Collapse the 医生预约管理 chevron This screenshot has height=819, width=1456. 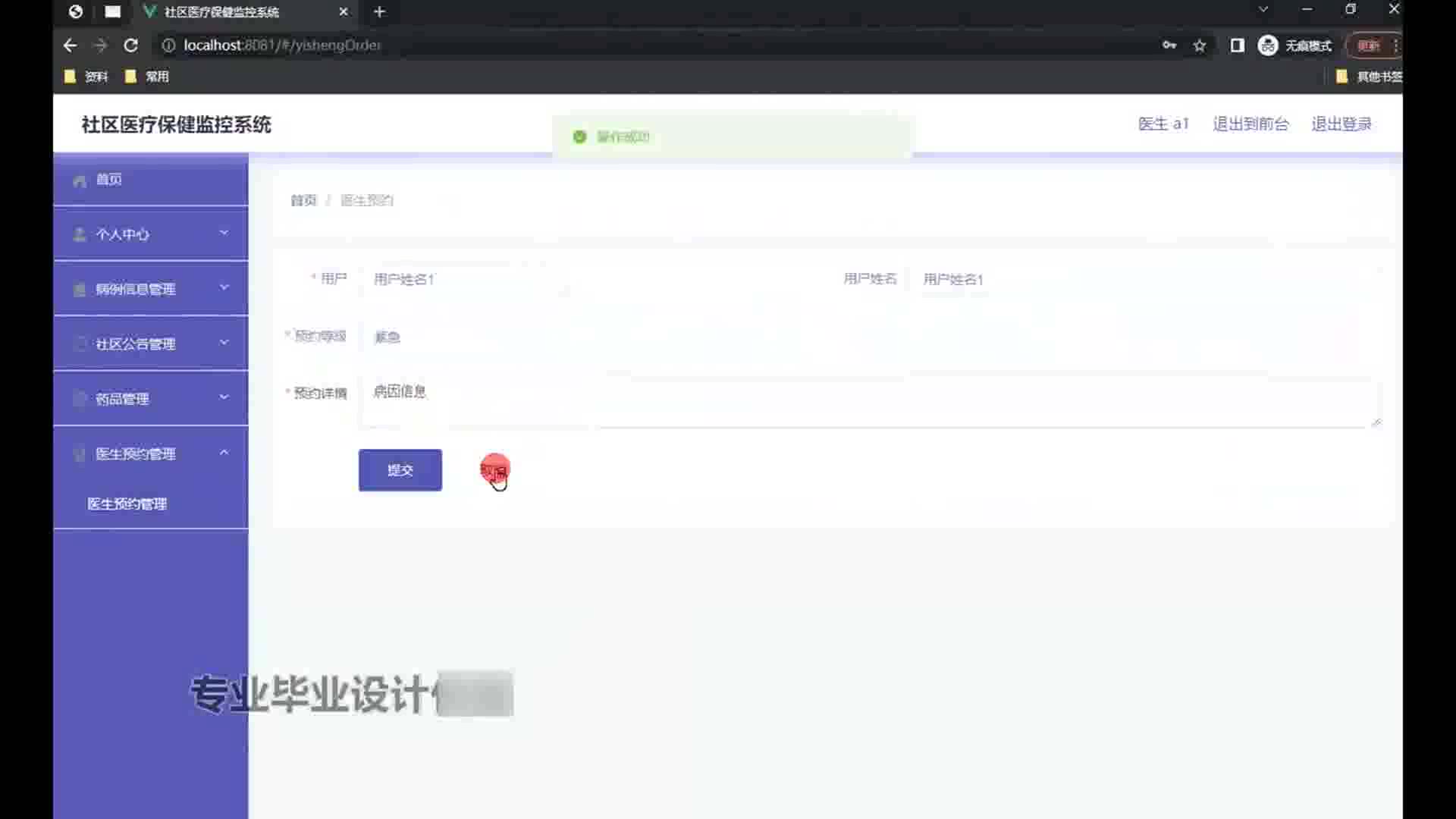pos(224,453)
